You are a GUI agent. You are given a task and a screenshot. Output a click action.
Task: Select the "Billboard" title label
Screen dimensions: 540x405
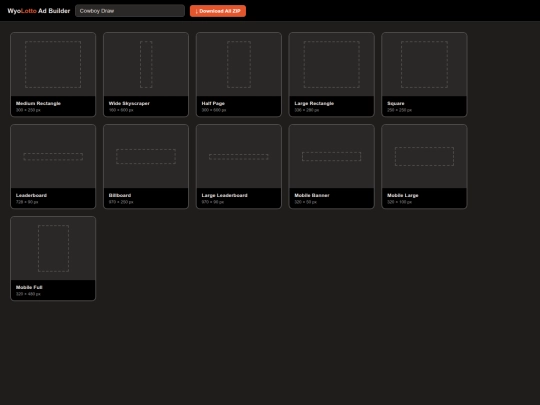pos(120,195)
